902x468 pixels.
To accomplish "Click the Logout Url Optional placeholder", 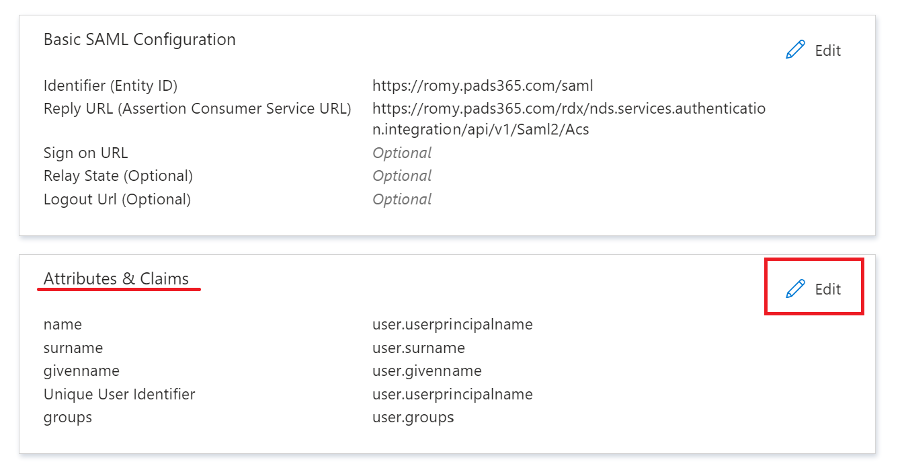I will [402, 200].
